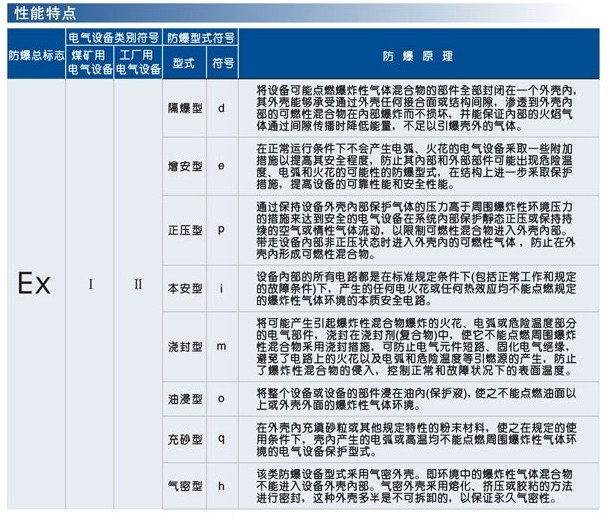The height and width of the screenshot is (521, 610).
Task: Select the 煤矿用电气设备 sub-header
Action: point(90,63)
